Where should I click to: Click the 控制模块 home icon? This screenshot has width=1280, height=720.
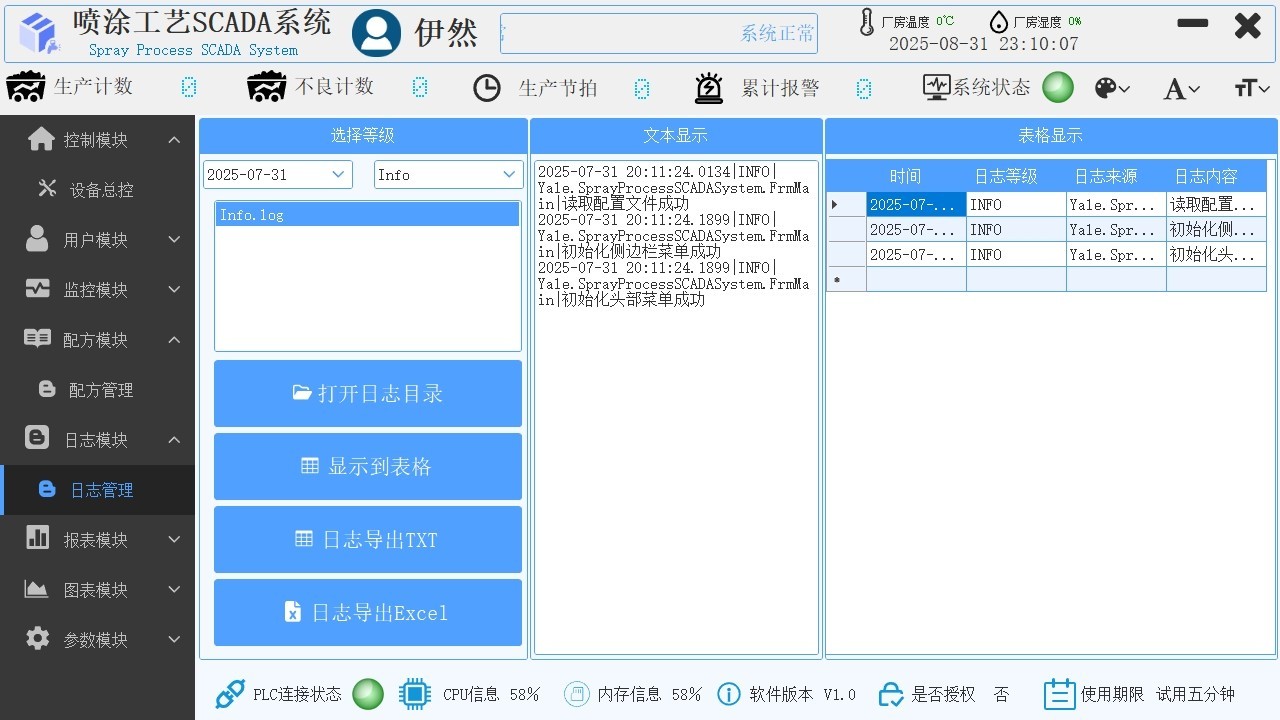click(x=41, y=139)
